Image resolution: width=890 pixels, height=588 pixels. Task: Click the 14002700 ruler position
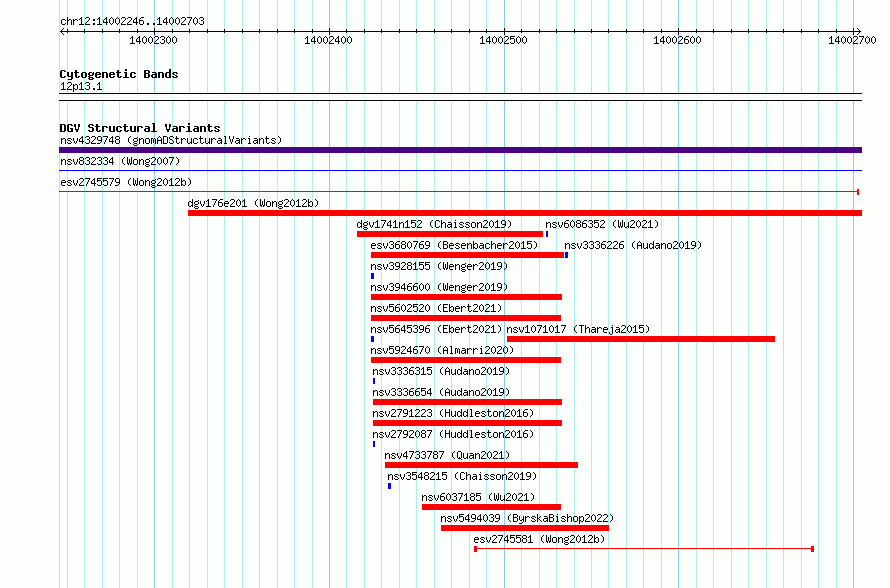[x=852, y=40]
